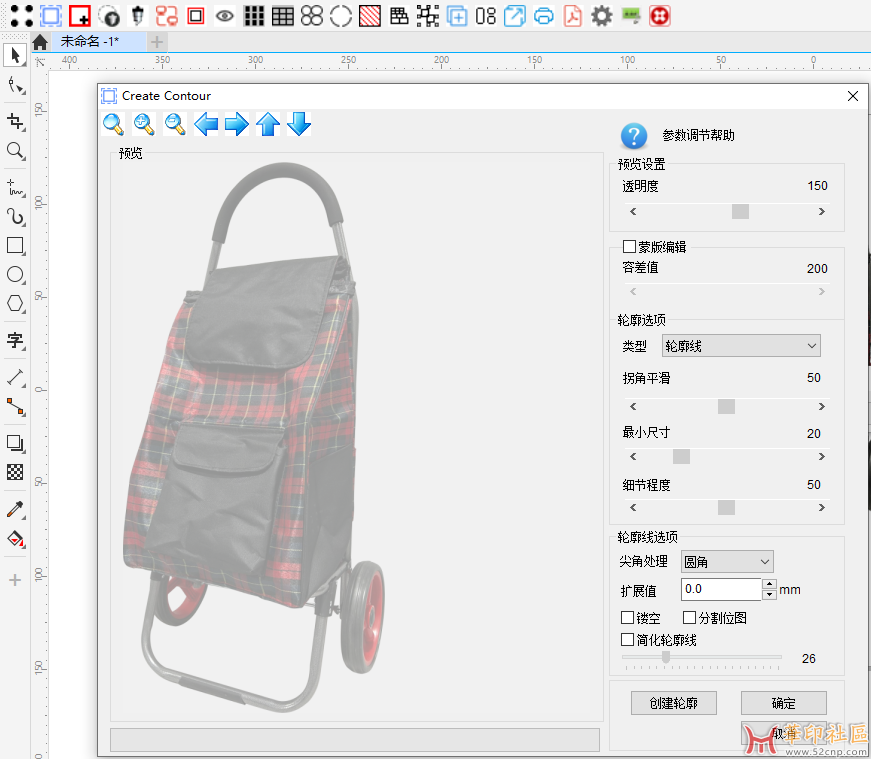The image size is (871, 759).
Task: Select the Artistic media tool
Action: tap(15, 216)
